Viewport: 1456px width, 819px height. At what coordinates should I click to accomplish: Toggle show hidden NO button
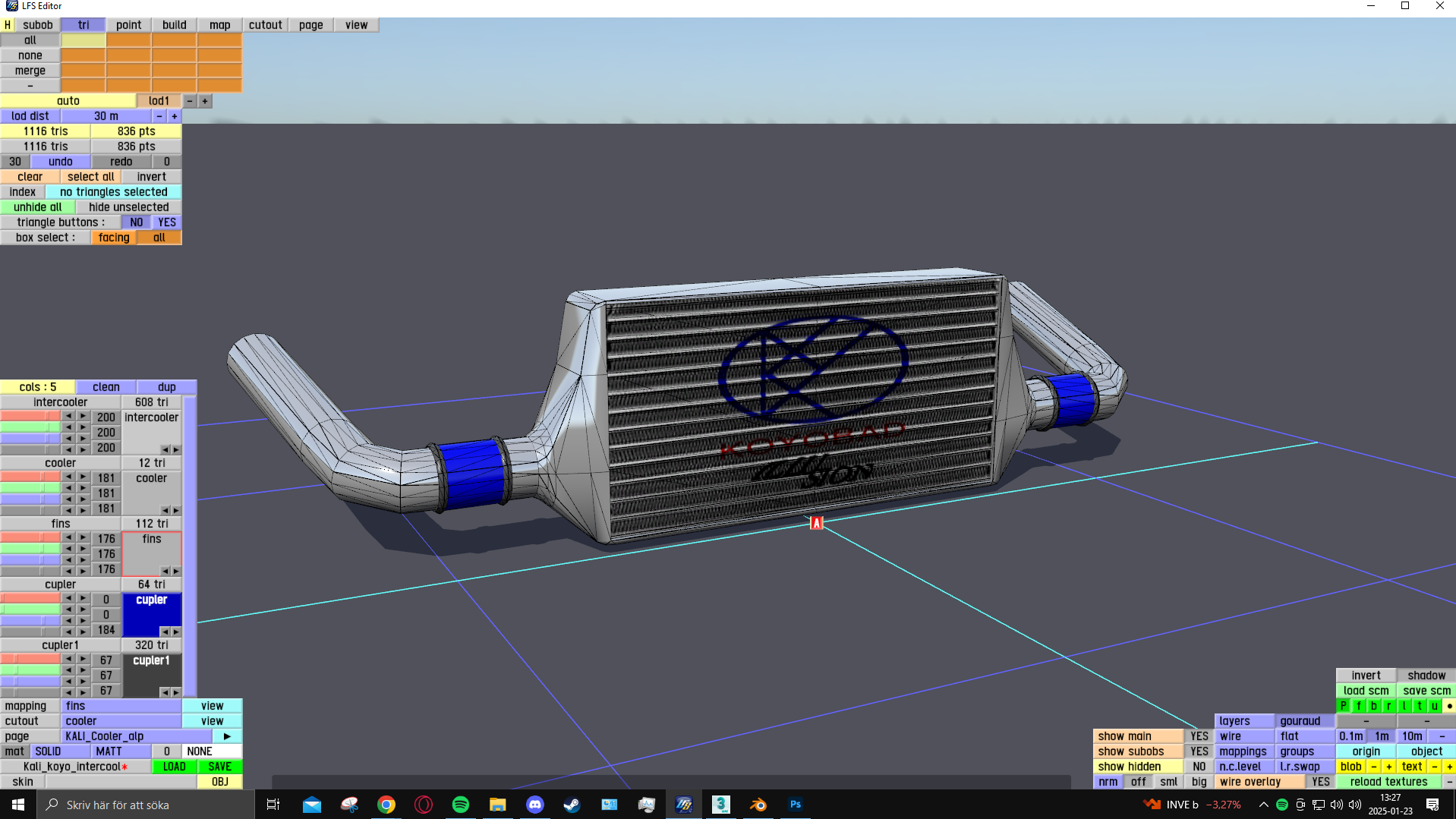(x=1199, y=767)
